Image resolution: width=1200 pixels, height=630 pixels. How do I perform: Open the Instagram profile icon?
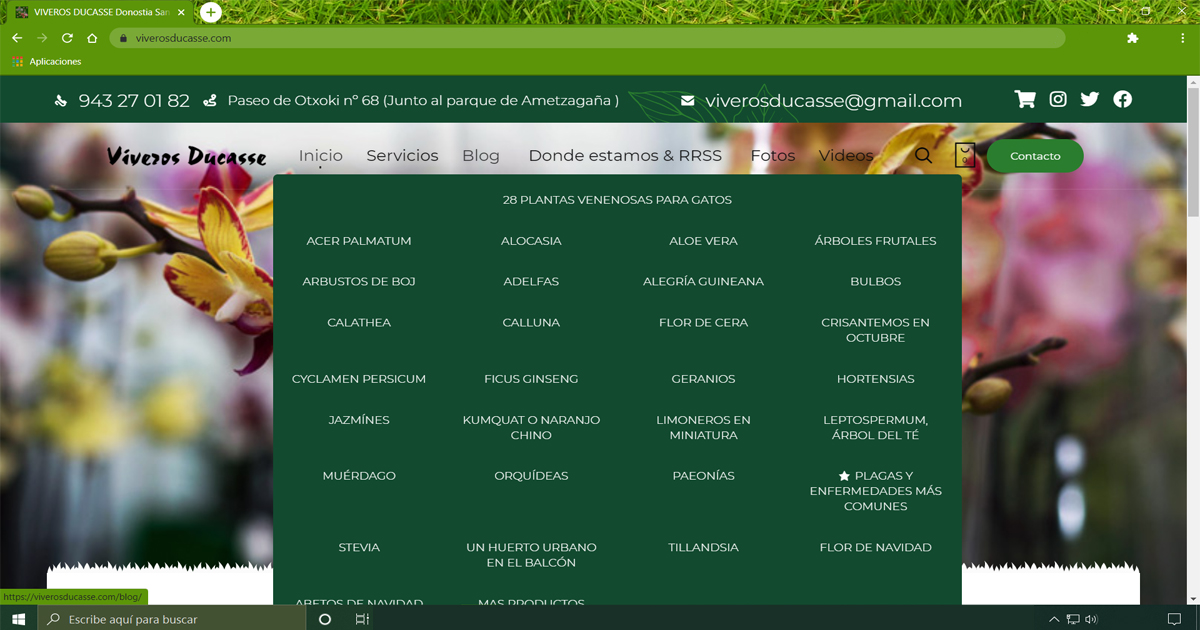point(1058,99)
